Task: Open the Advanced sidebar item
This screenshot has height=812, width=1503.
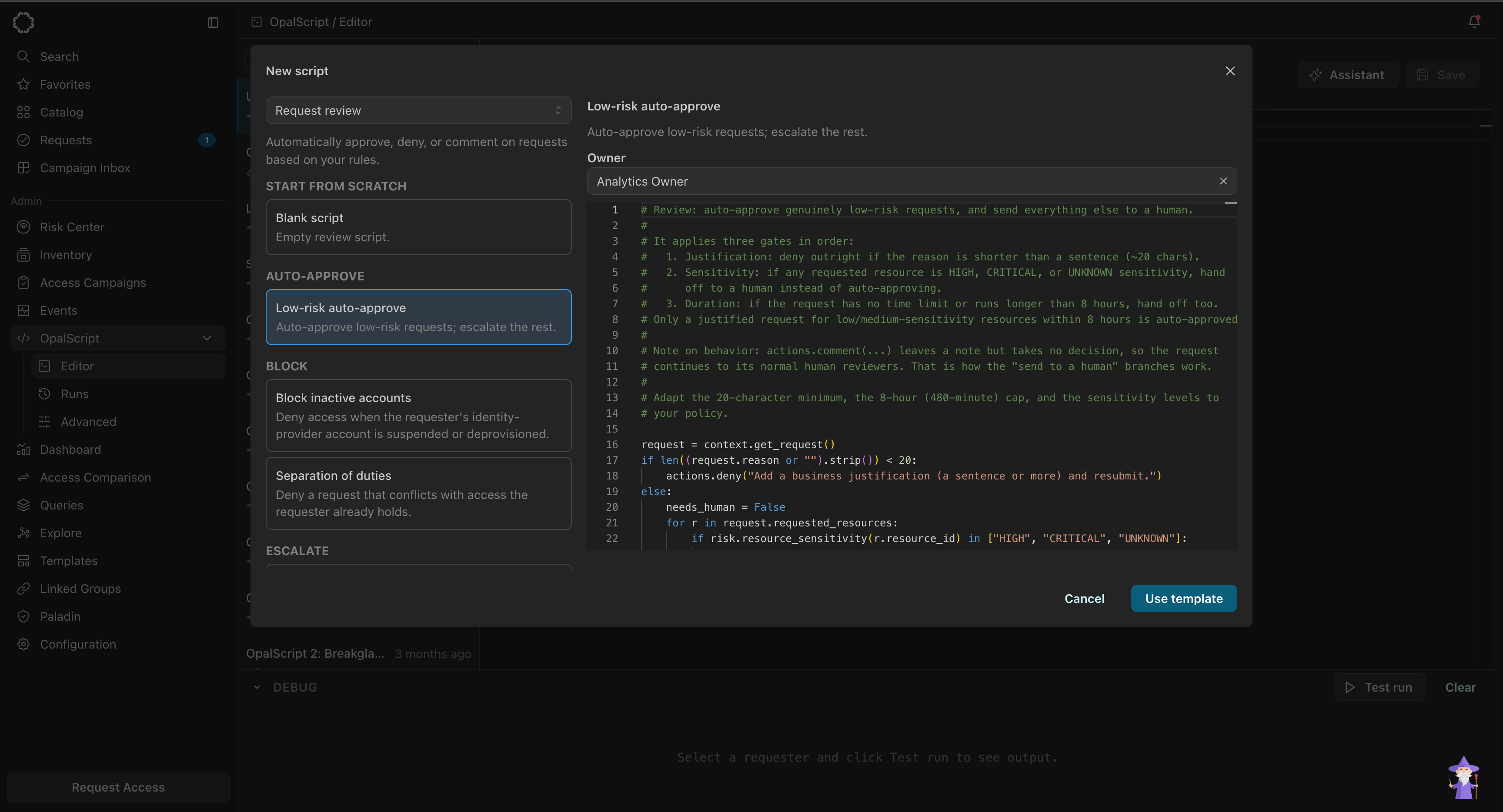Action: 128,422
